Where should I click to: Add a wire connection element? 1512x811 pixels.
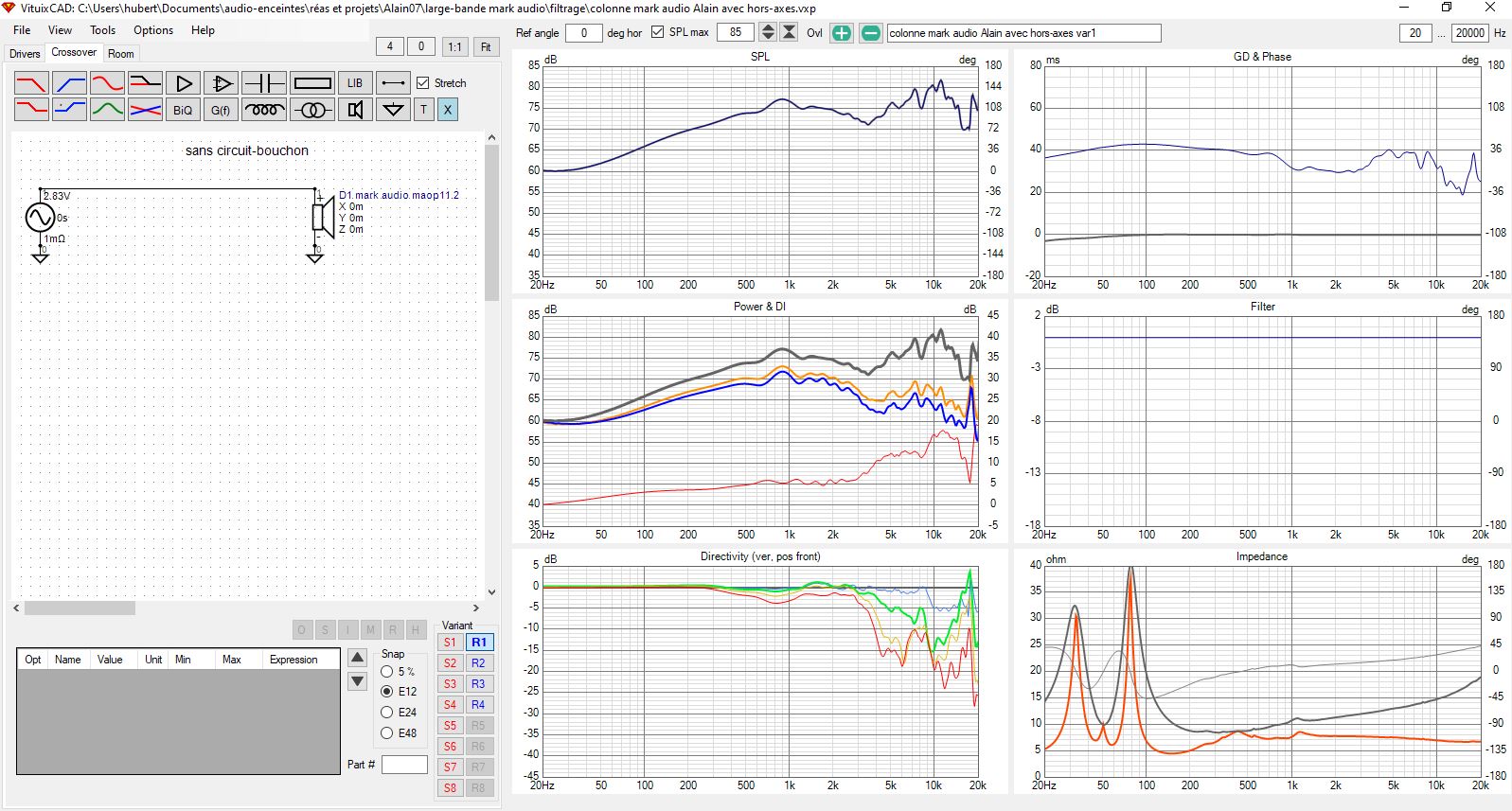pyautogui.click(x=392, y=83)
